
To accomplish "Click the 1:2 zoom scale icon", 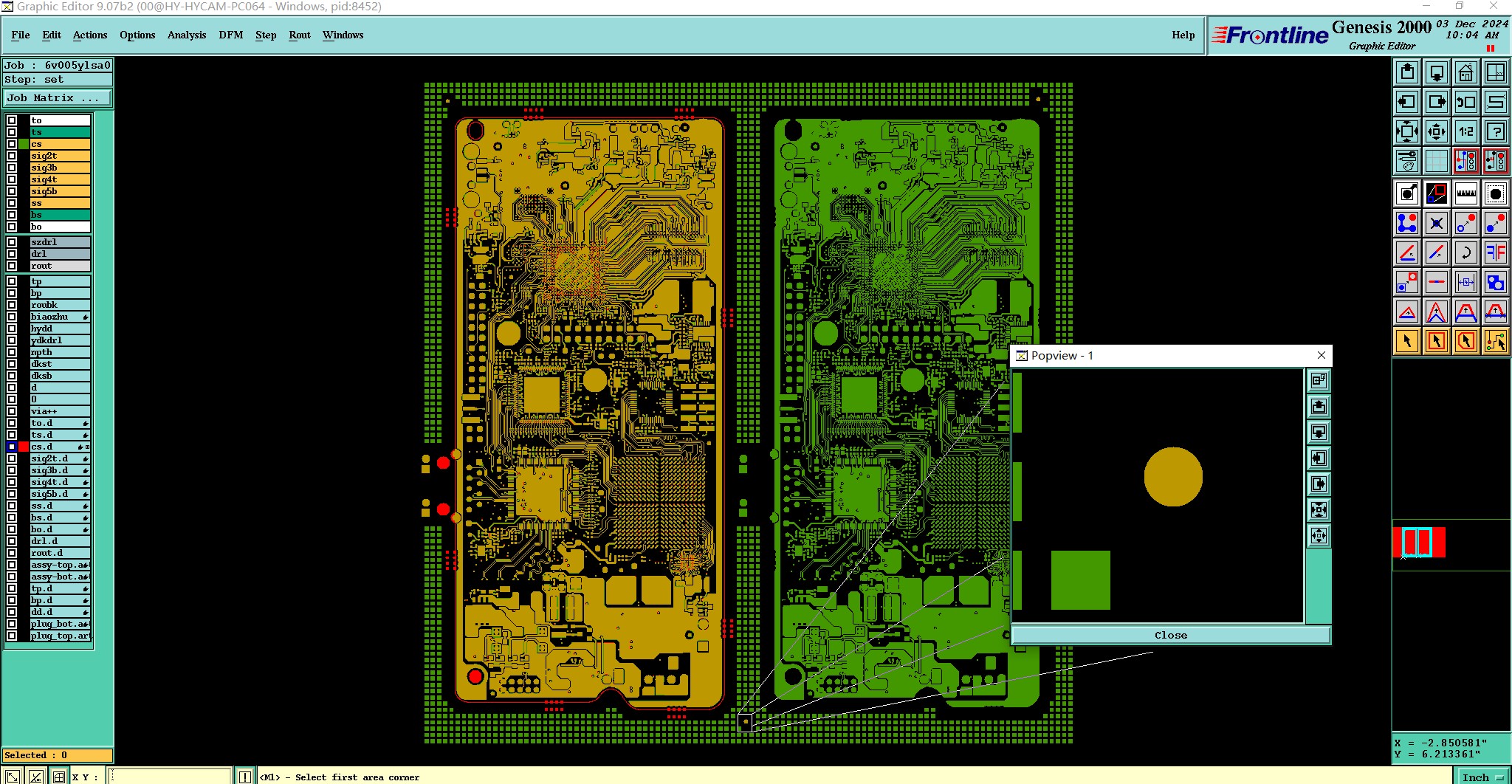I will click(1466, 131).
